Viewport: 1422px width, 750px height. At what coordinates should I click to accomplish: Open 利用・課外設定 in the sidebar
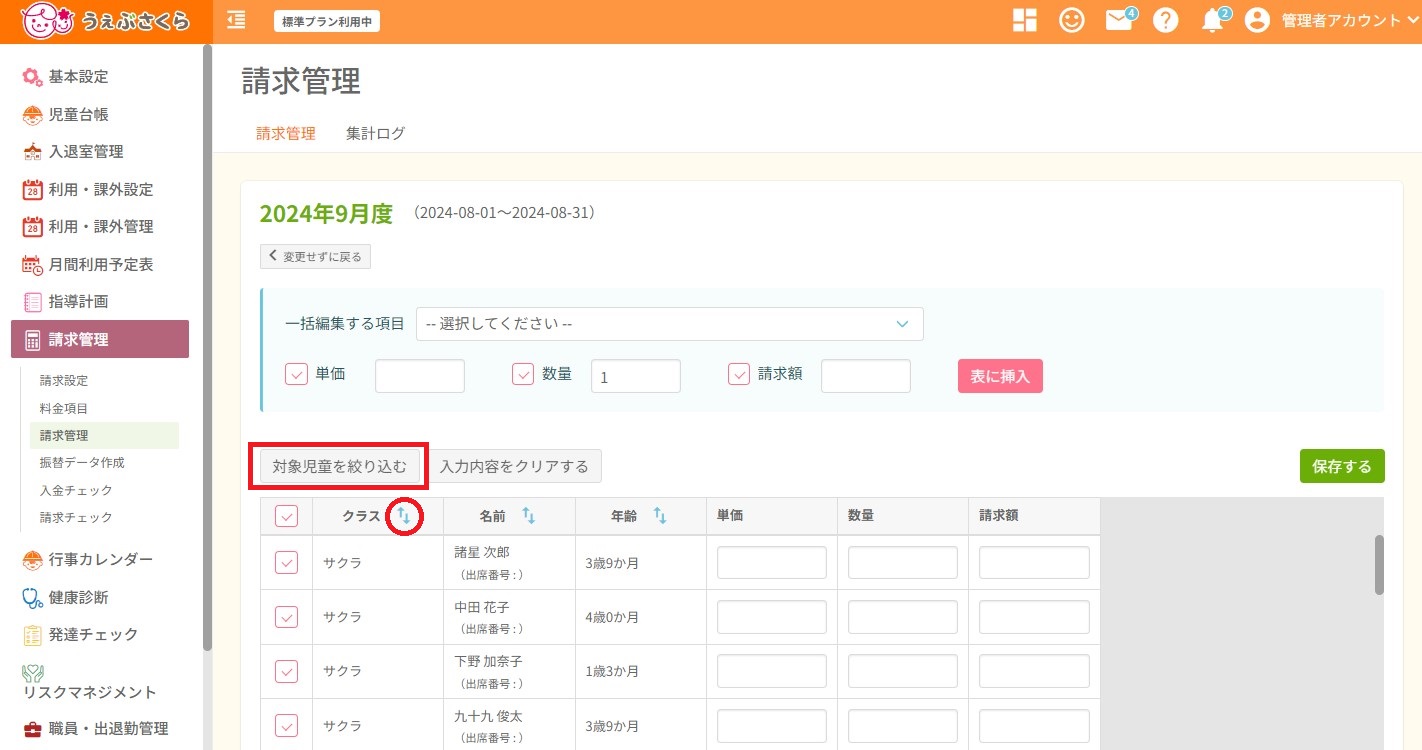[88, 189]
